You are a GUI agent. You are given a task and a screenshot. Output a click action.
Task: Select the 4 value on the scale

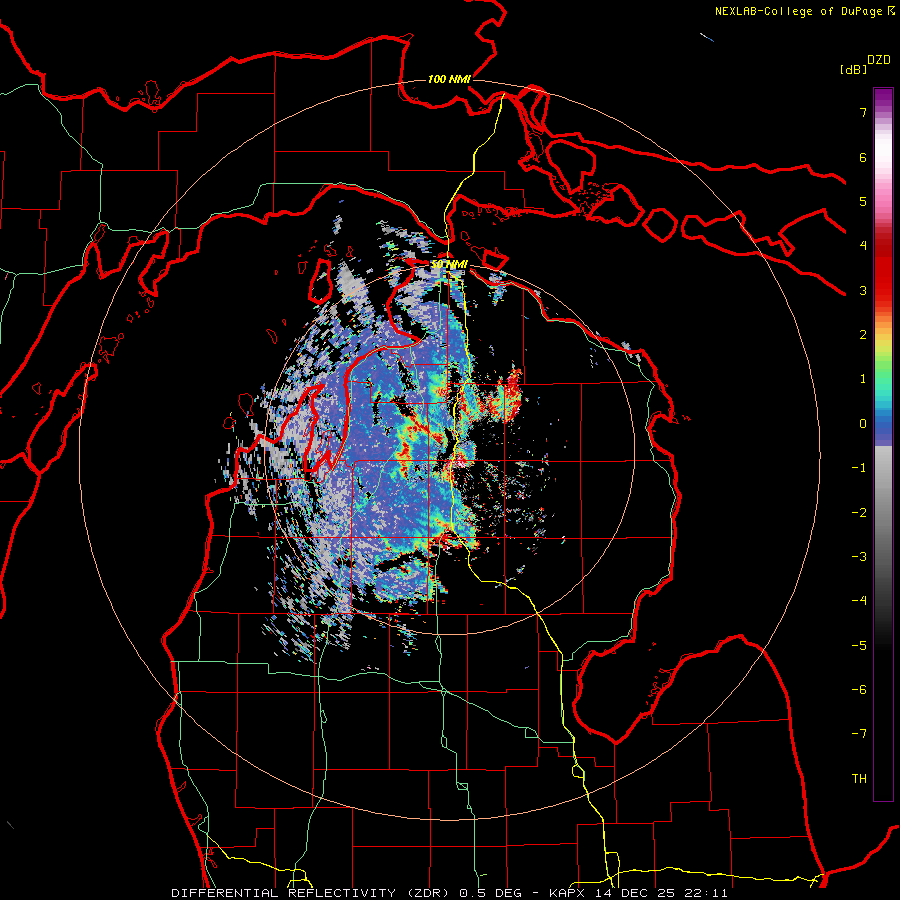point(863,246)
